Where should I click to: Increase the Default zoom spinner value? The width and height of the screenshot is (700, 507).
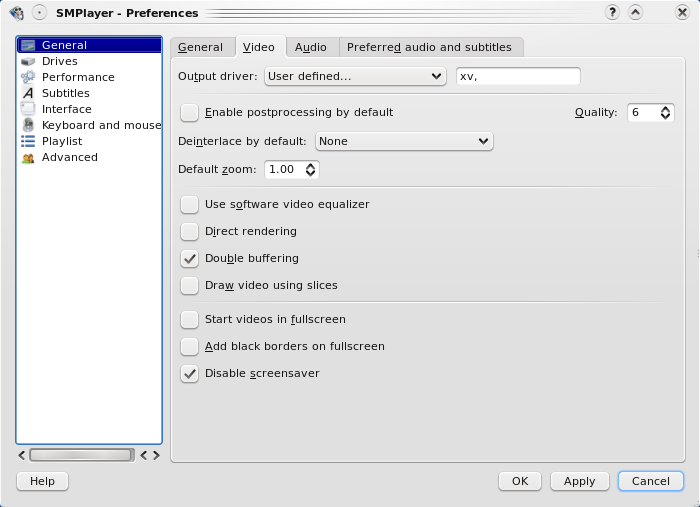pyautogui.click(x=311, y=165)
